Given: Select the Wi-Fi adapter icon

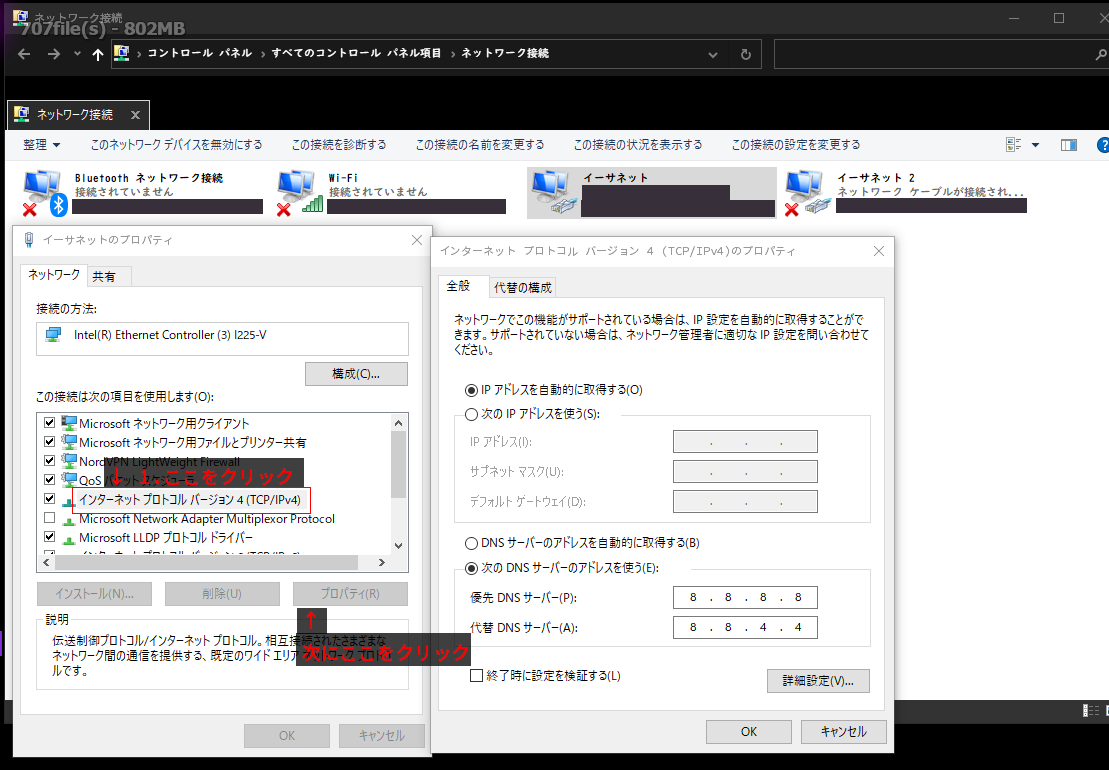Looking at the screenshot, I should coord(299,192).
